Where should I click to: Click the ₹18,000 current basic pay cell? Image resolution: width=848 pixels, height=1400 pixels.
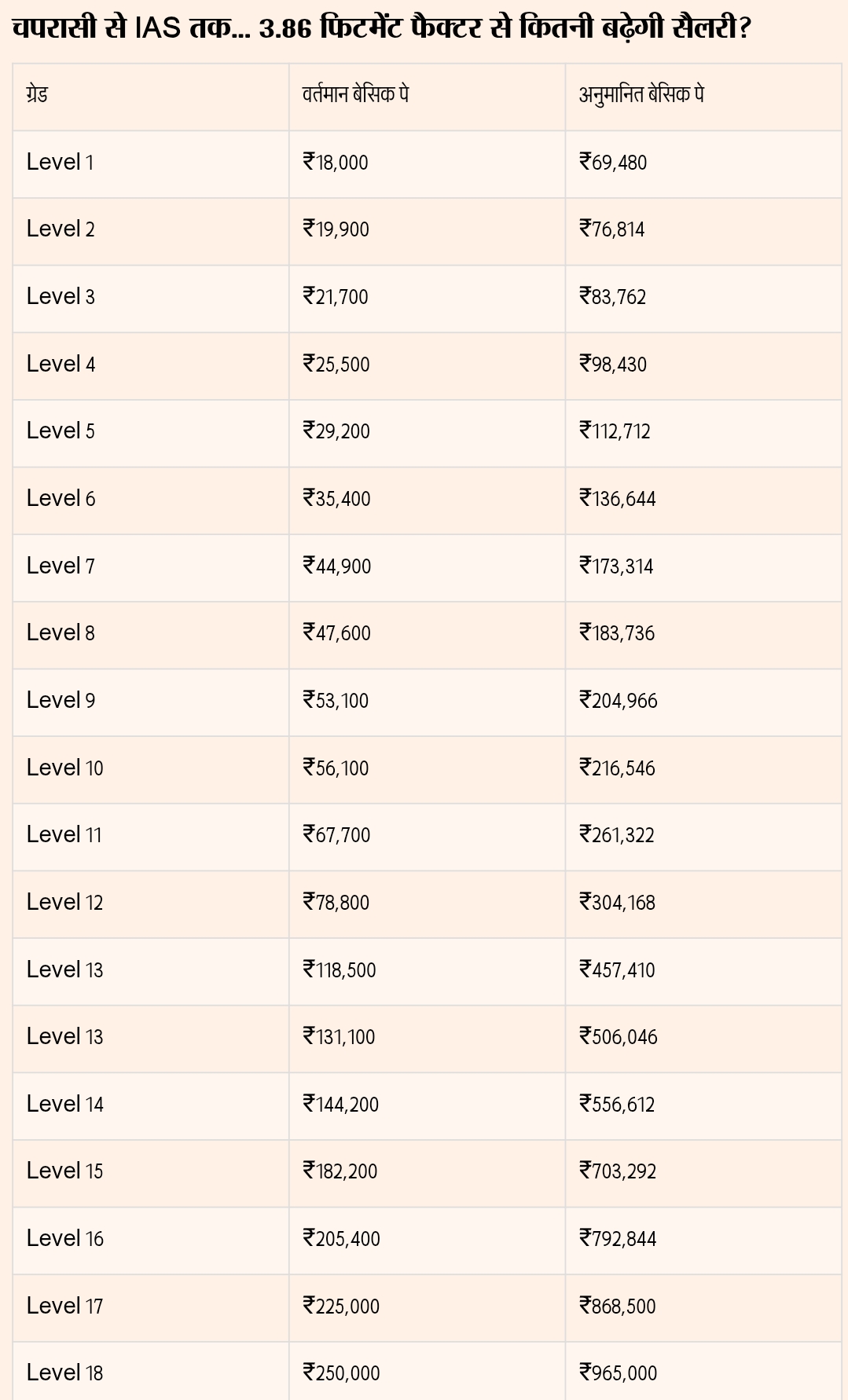[x=336, y=163]
